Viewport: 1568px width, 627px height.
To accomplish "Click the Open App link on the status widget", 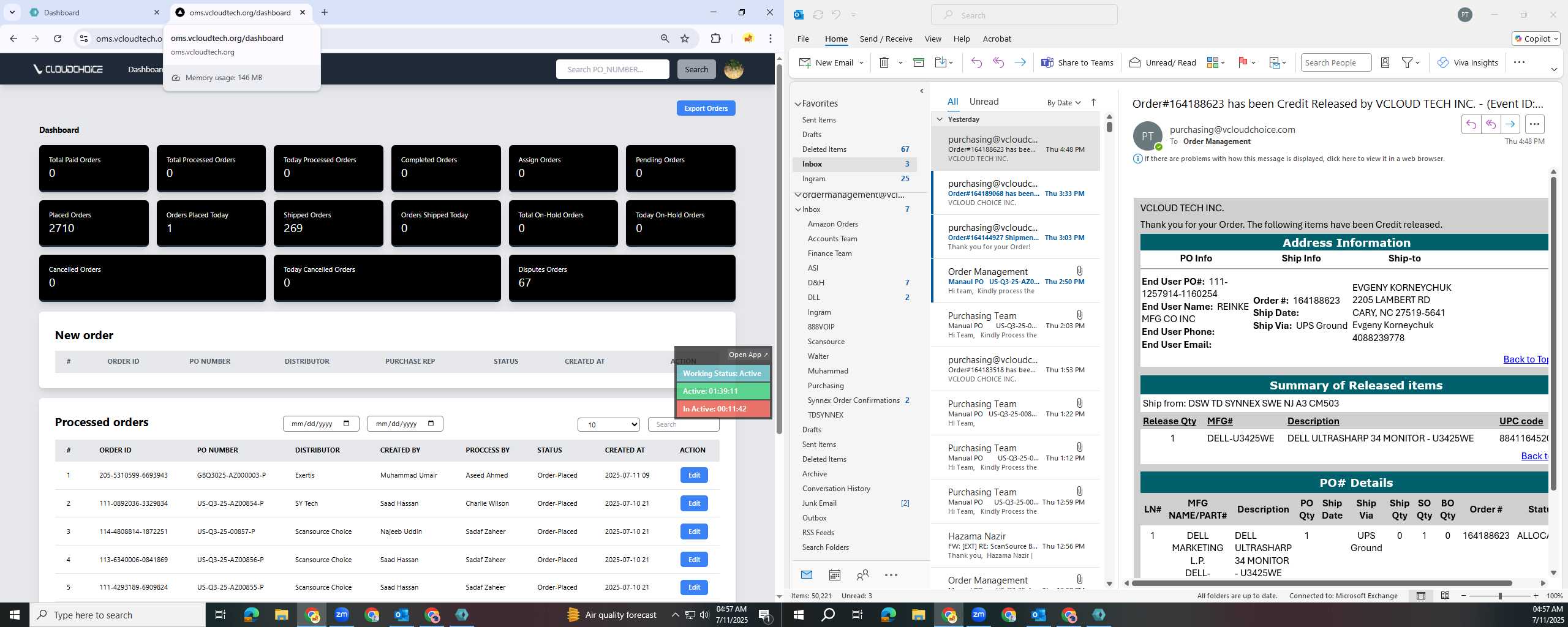I will (748, 355).
